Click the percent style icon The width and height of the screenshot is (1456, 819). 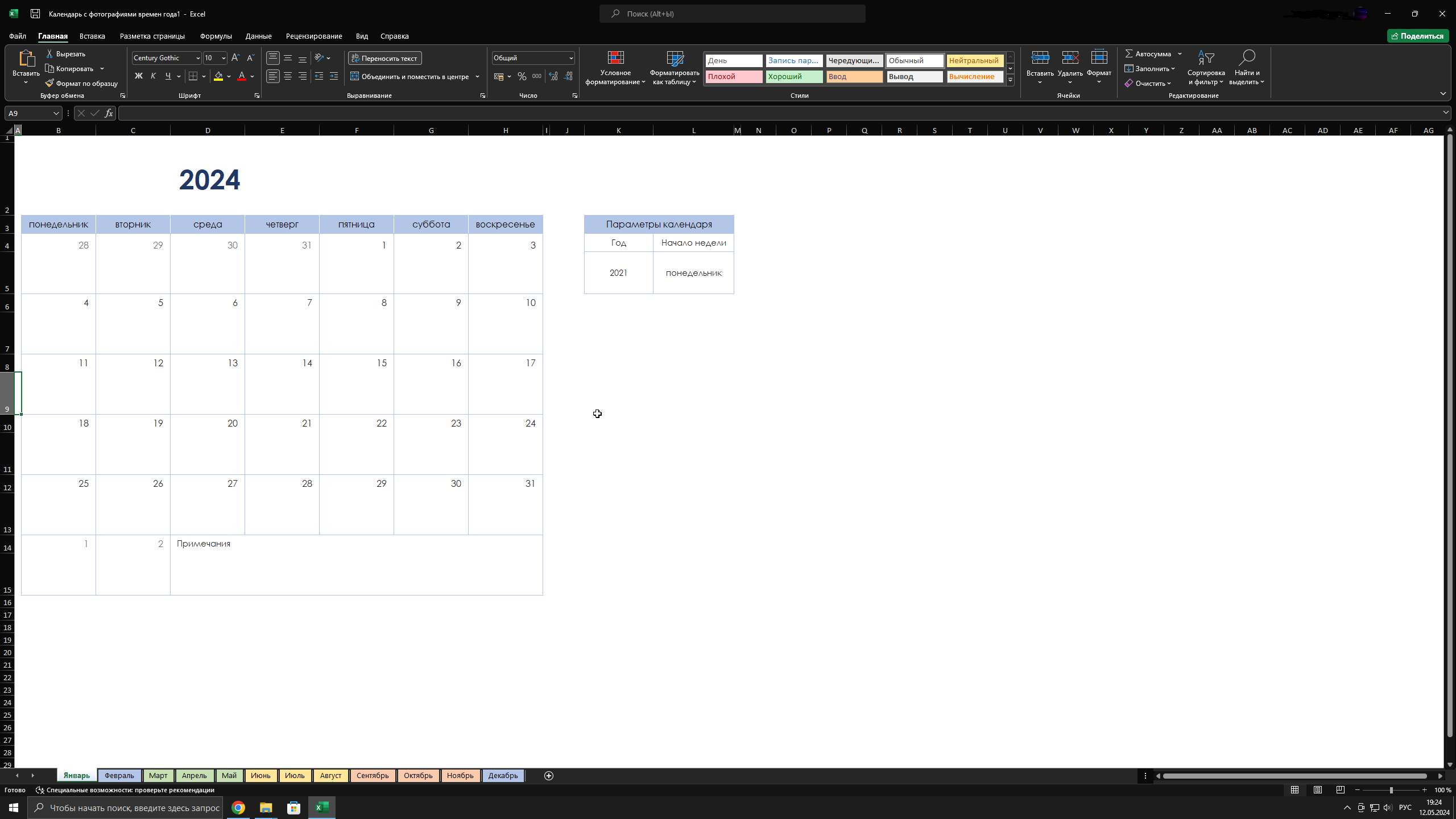[522, 76]
